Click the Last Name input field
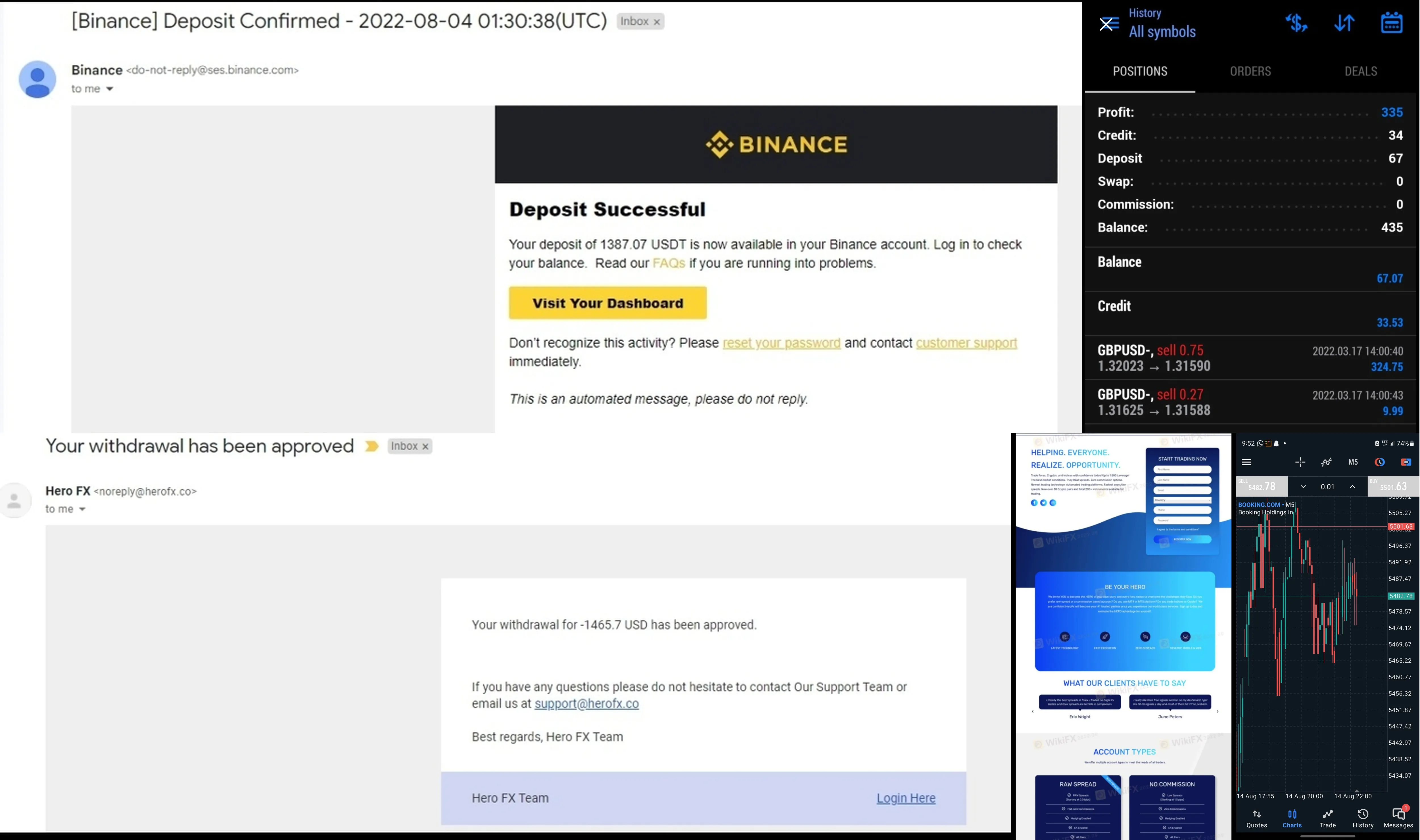The width and height of the screenshot is (1420, 840). pos(1182,479)
